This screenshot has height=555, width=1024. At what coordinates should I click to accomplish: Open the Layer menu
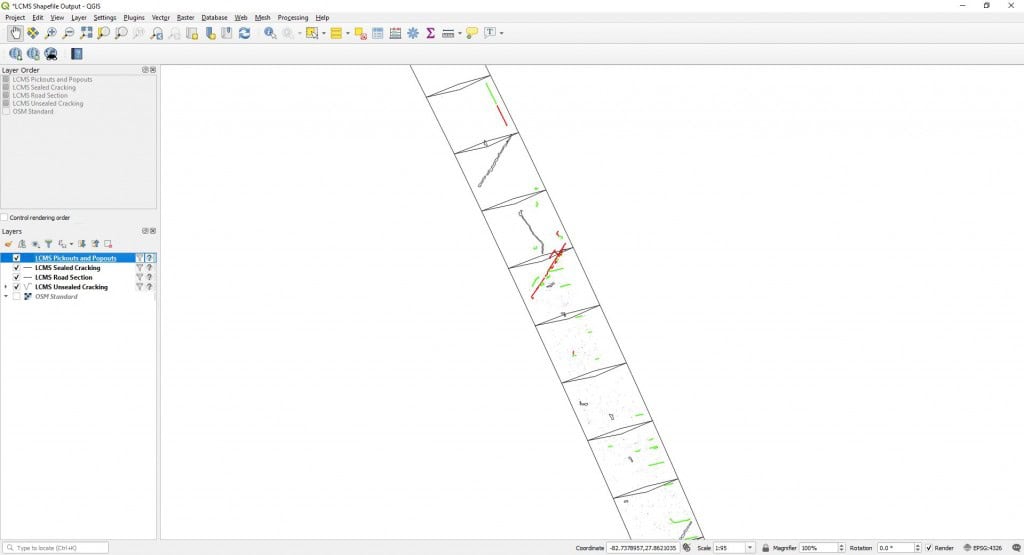click(x=79, y=18)
